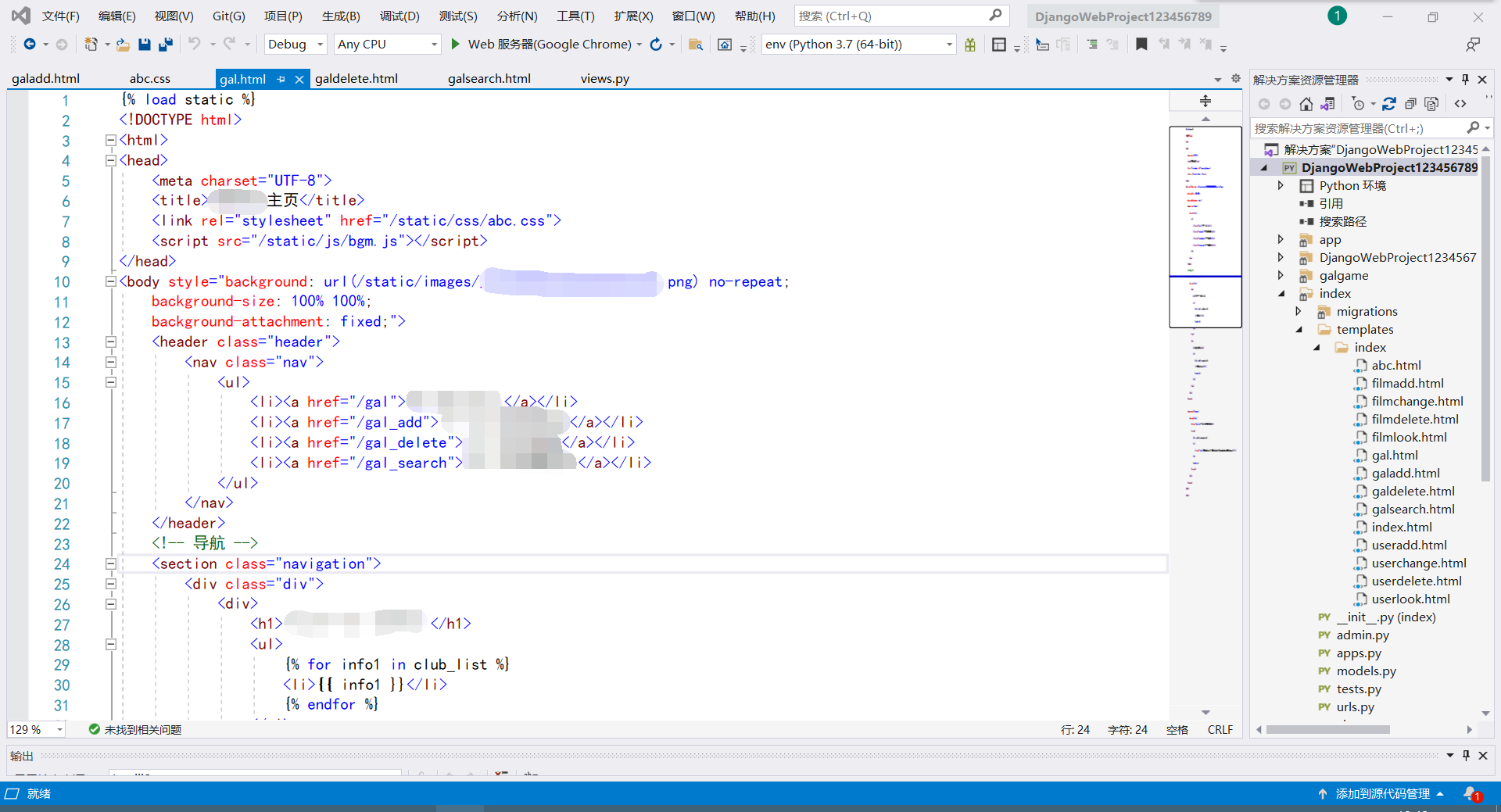This screenshot has height=812, width=1501.
Task: Click the top search box (Ctrl+Q)
Action: [x=901, y=16]
